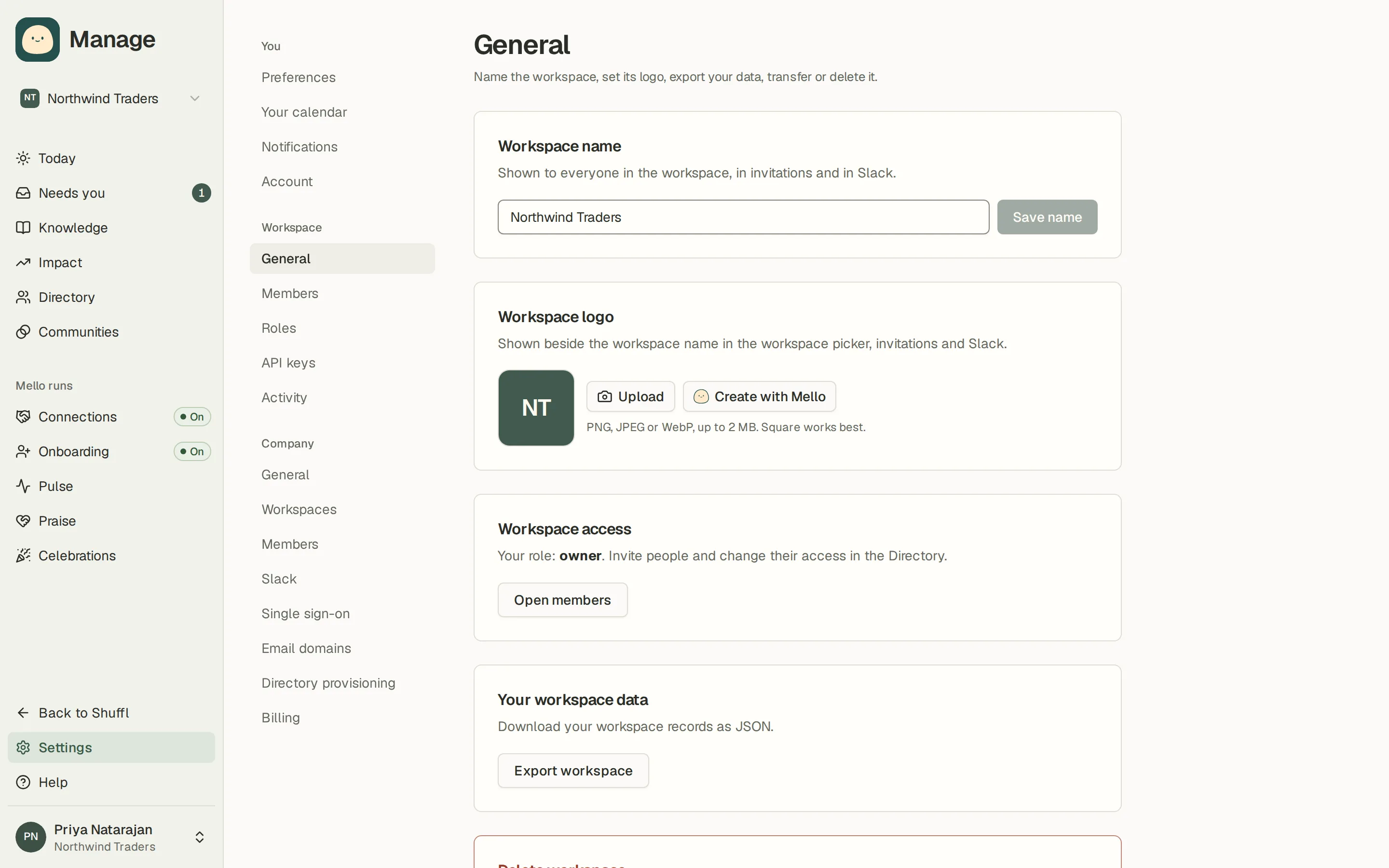Image resolution: width=1389 pixels, height=868 pixels.
Task: Click the Workspace name input field
Action: point(743,217)
